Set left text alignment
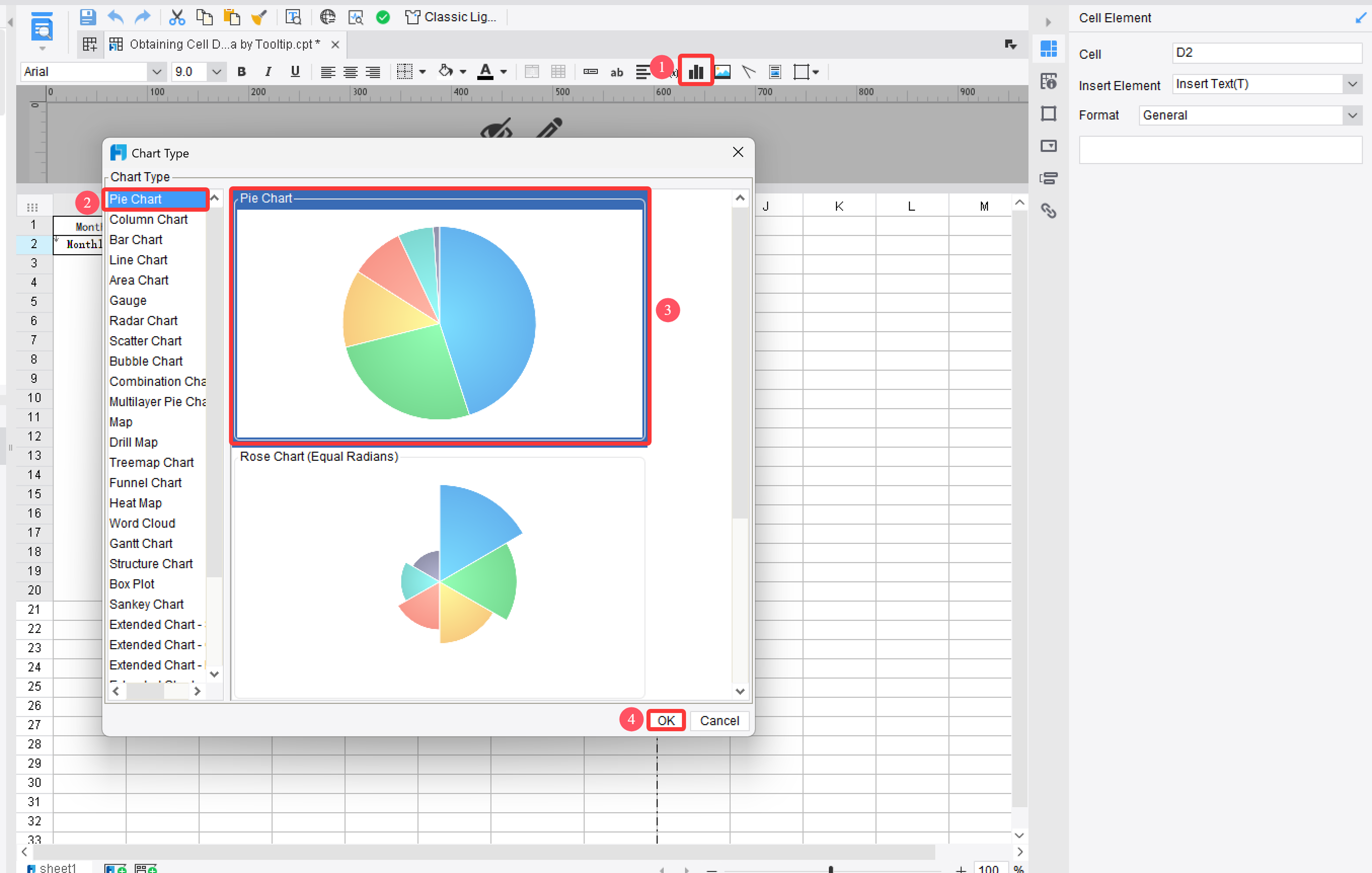This screenshot has width=1372, height=873. pyautogui.click(x=327, y=72)
